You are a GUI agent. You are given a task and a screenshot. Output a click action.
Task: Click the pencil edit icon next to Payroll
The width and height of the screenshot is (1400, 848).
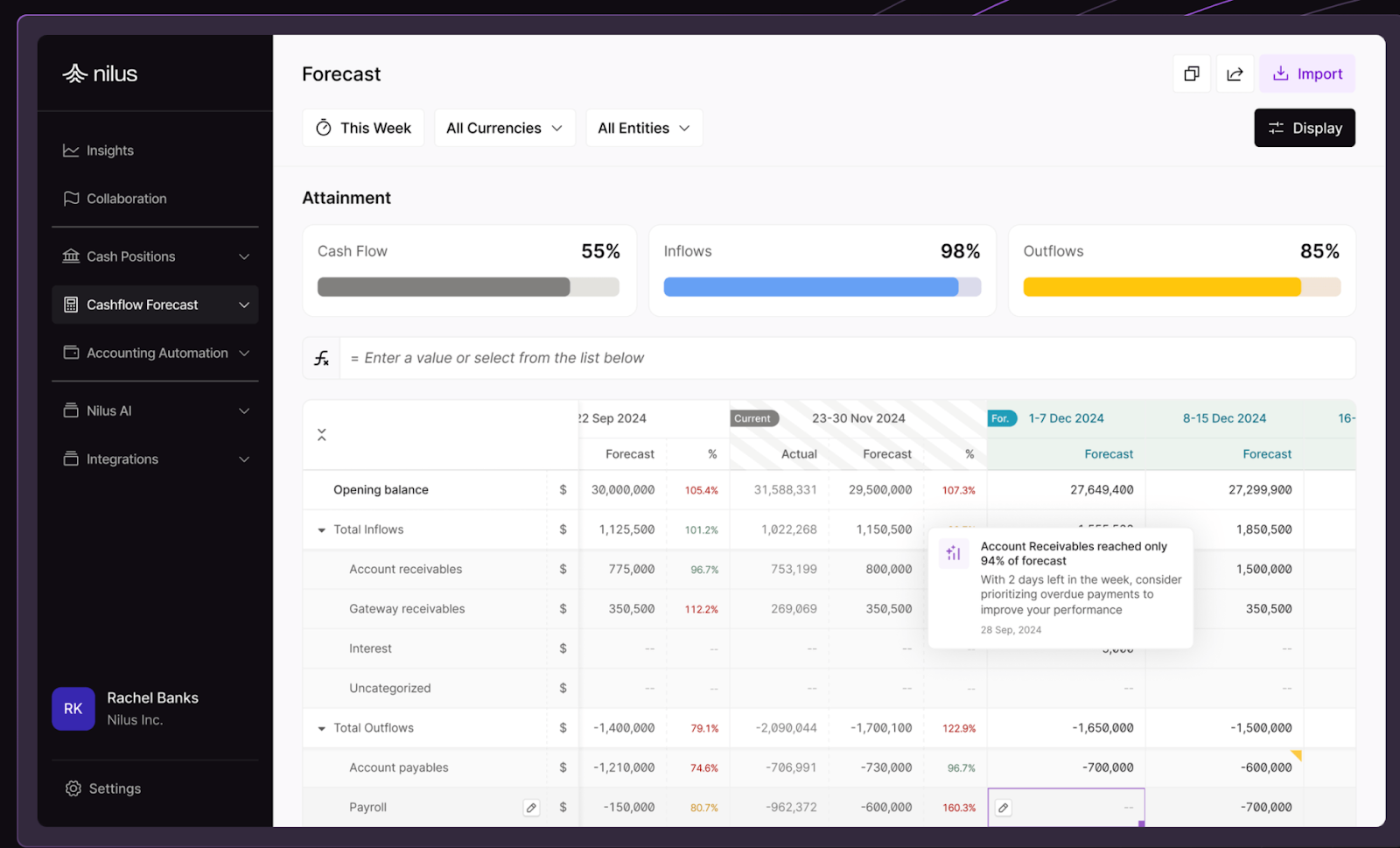pyautogui.click(x=531, y=808)
